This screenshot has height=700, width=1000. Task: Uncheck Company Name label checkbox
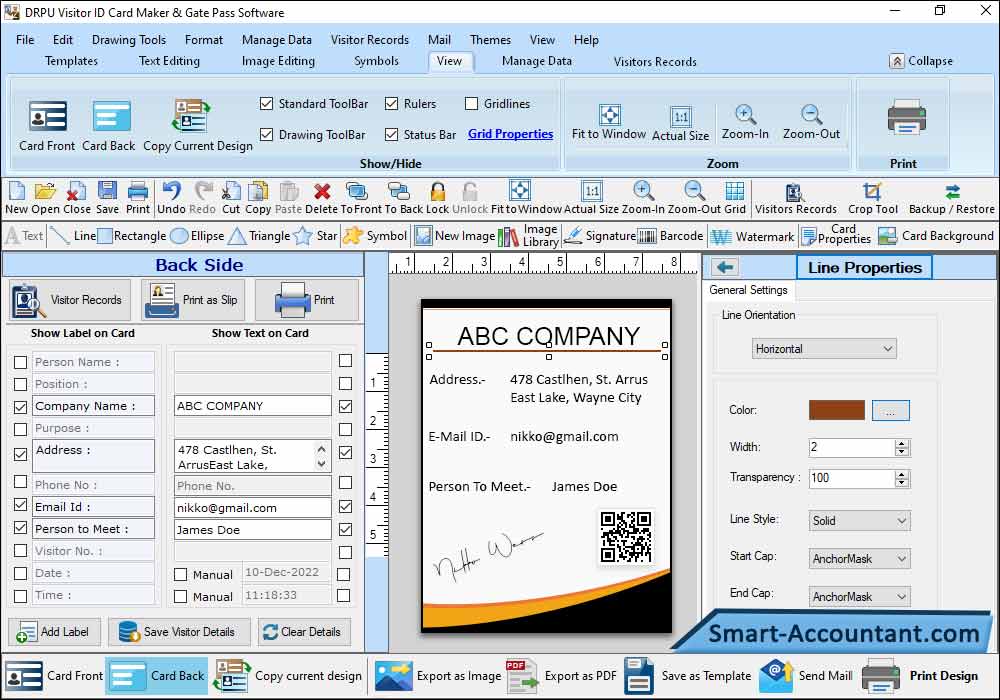[x=20, y=407]
